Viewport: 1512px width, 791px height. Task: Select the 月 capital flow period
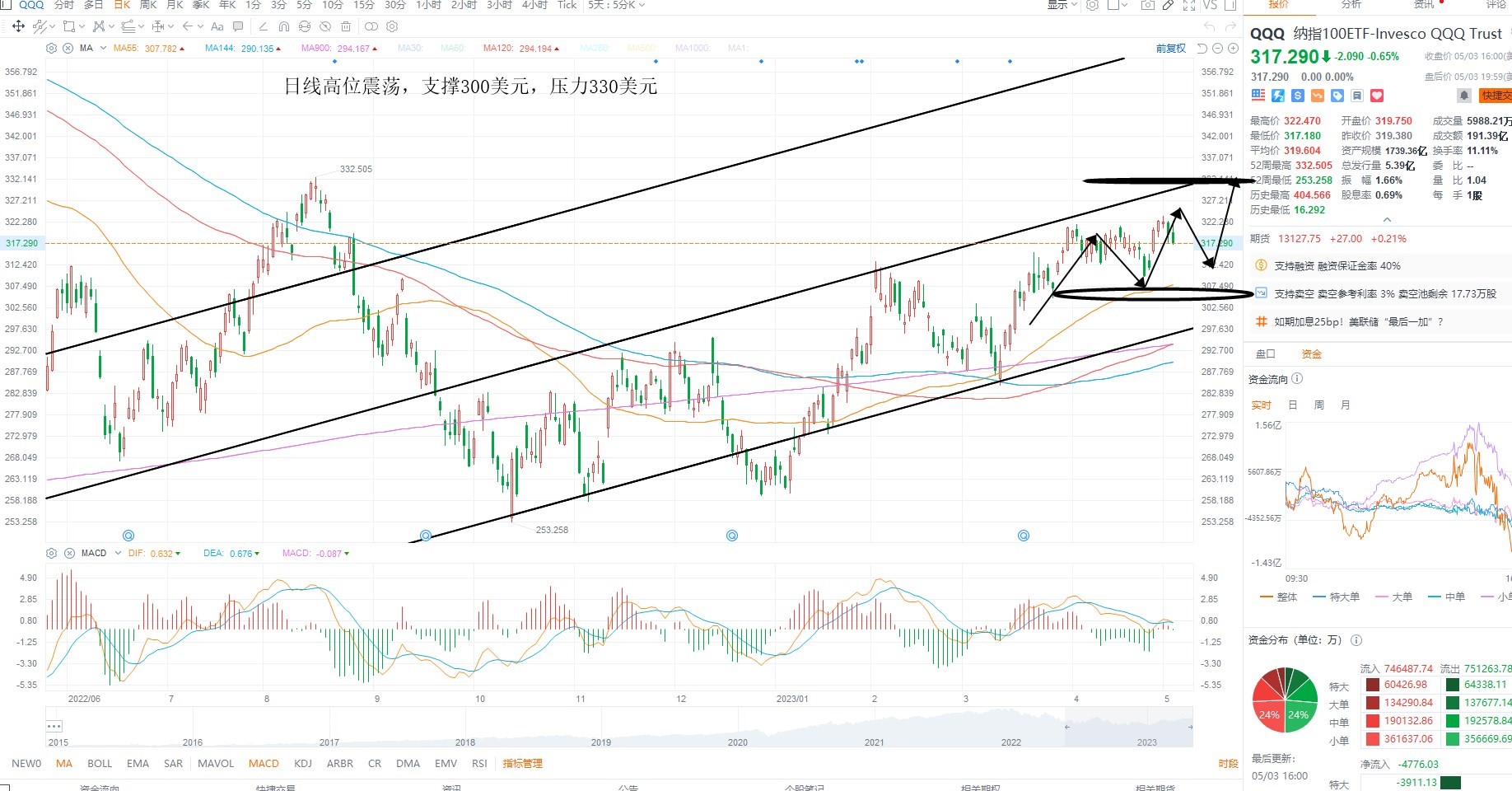(x=1346, y=405)
